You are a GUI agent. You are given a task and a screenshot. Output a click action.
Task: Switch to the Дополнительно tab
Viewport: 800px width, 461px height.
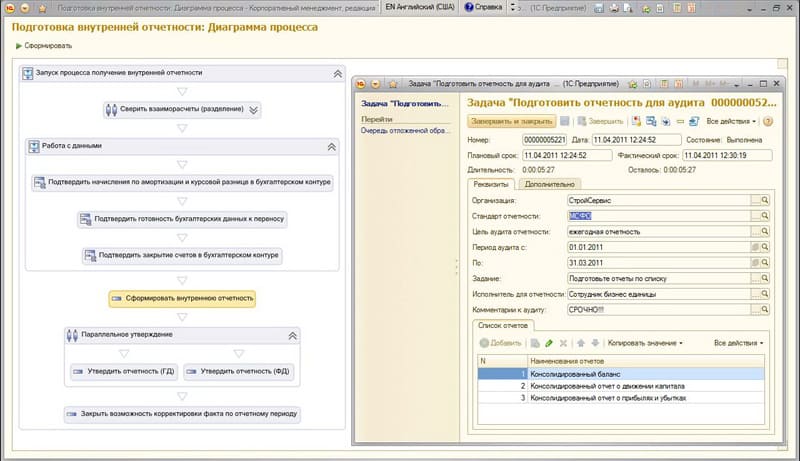click(549, 184)
